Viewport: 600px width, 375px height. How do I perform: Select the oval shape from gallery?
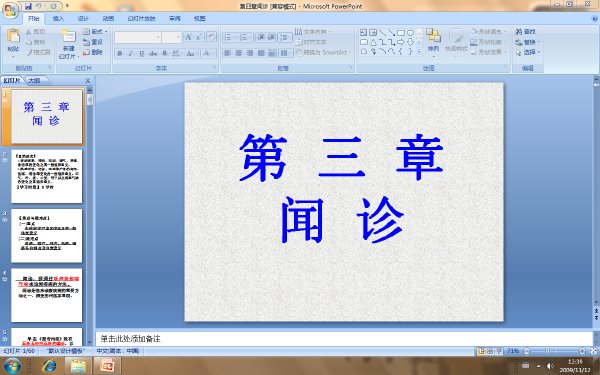point(410,33)
